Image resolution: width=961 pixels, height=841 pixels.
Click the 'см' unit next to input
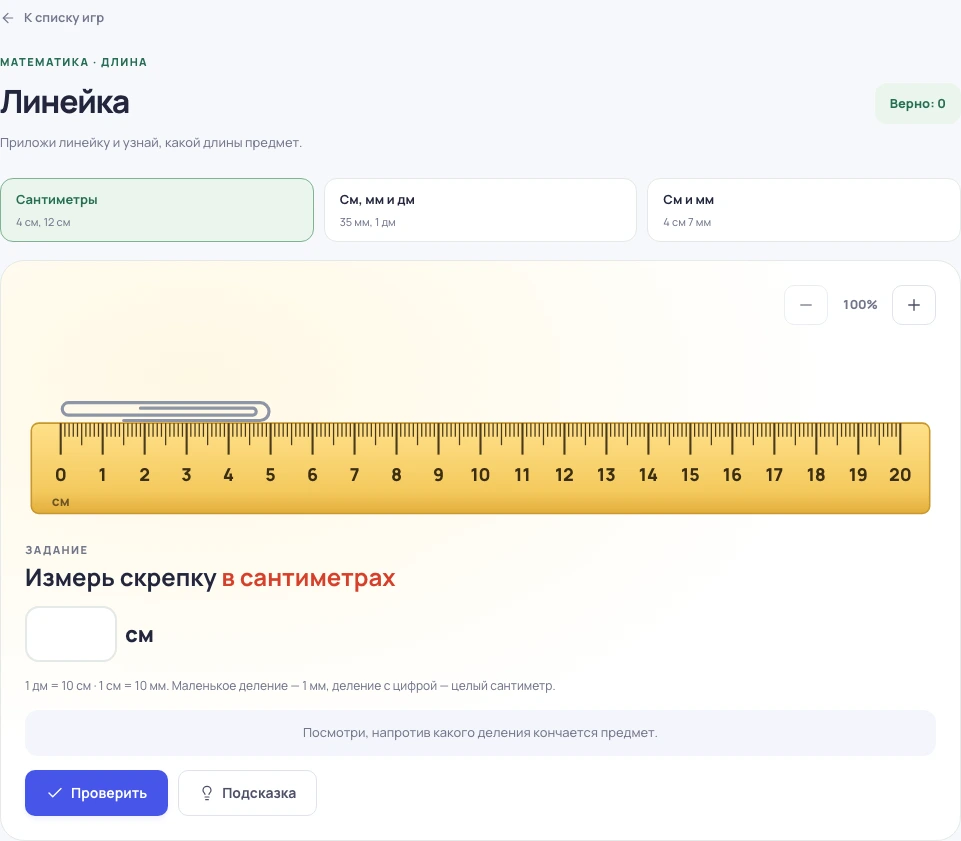[x=139, y=636]
